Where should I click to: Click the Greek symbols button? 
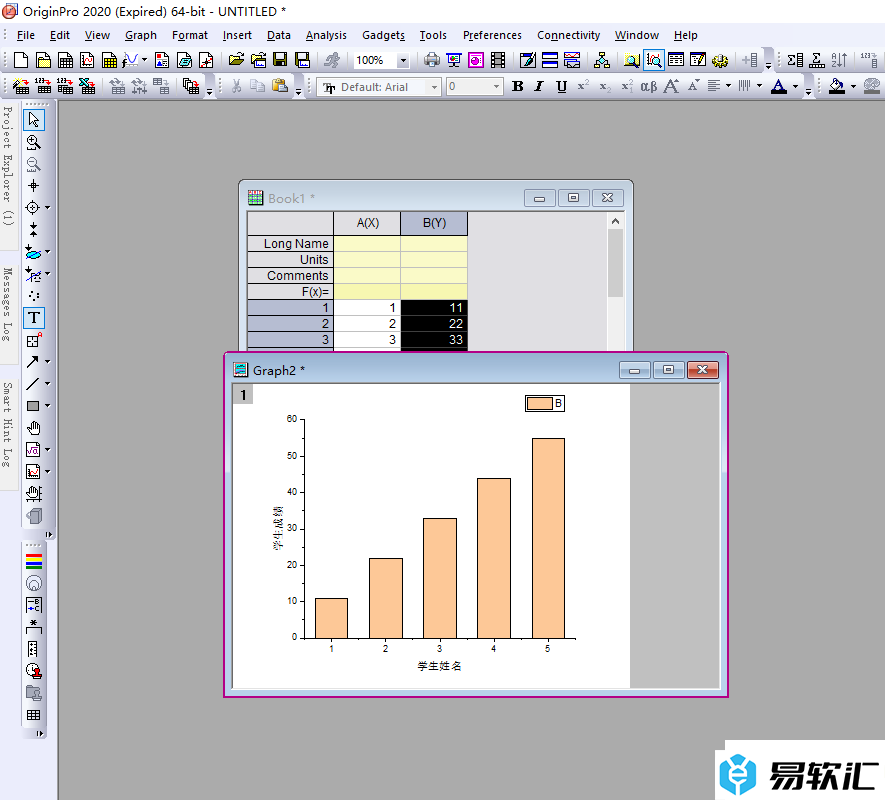click(649, 86)
